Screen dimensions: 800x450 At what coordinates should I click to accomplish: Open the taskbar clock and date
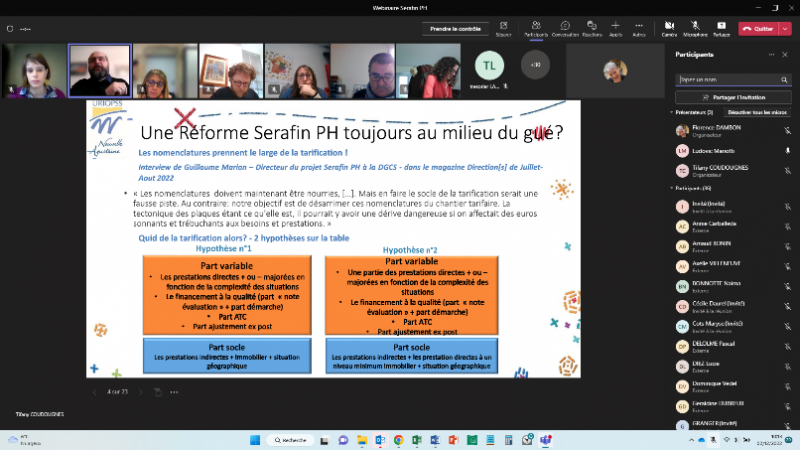click(x=769, y=440)
